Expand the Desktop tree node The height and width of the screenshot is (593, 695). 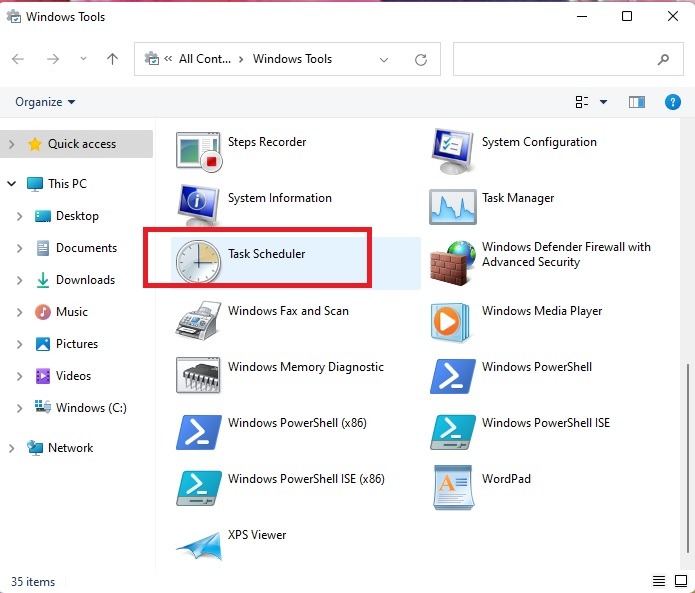click(x=20, y=216)
